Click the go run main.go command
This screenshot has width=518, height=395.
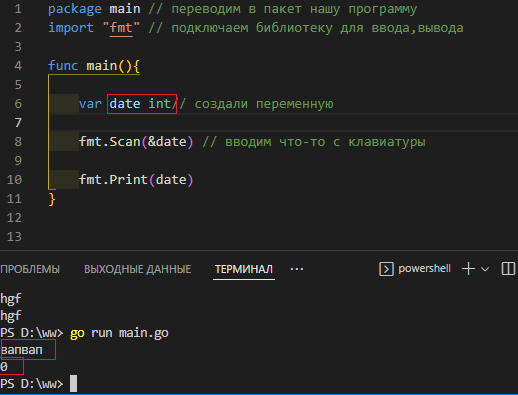(119, 333)
